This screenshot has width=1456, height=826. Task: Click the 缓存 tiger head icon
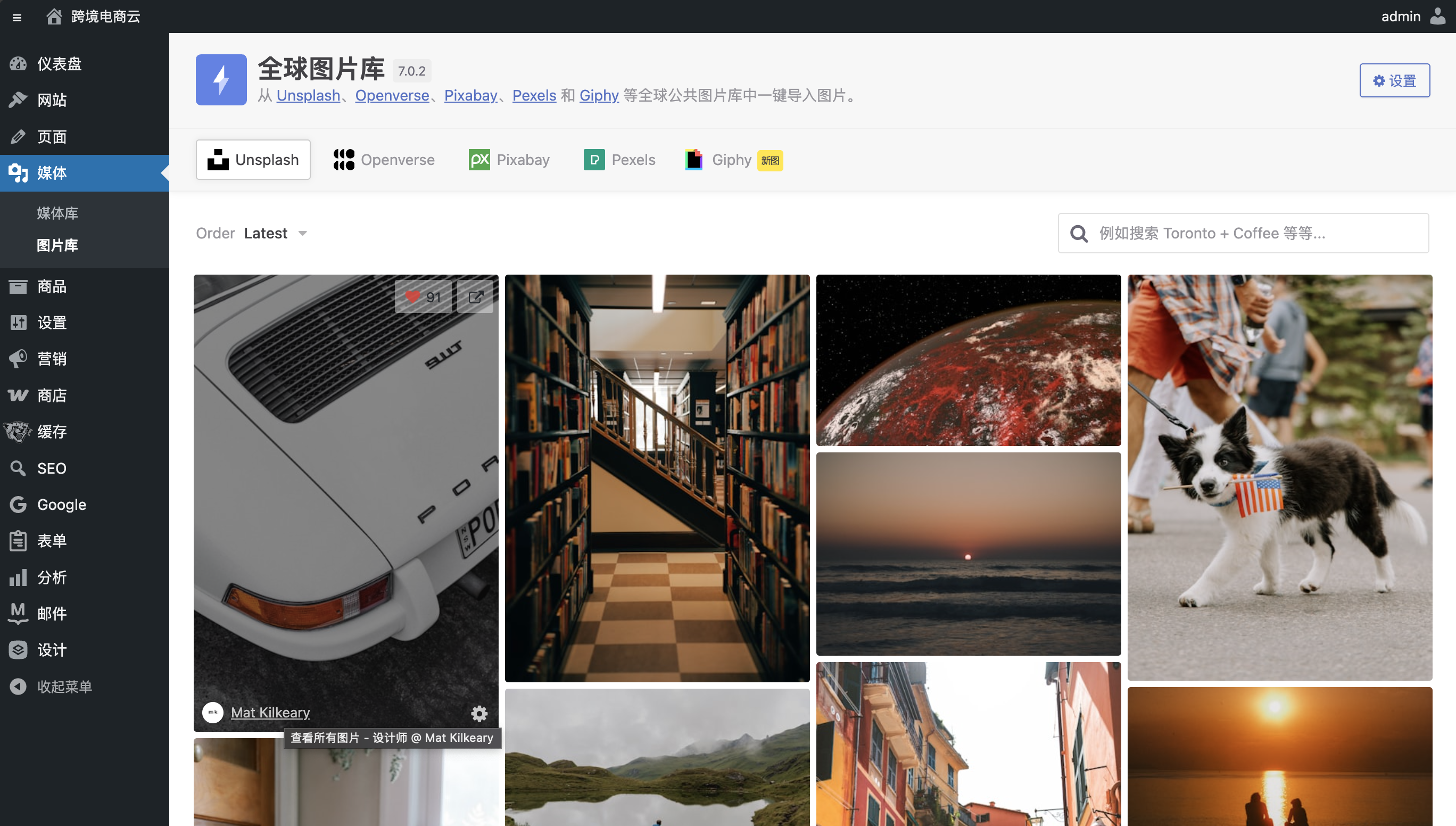18,432
